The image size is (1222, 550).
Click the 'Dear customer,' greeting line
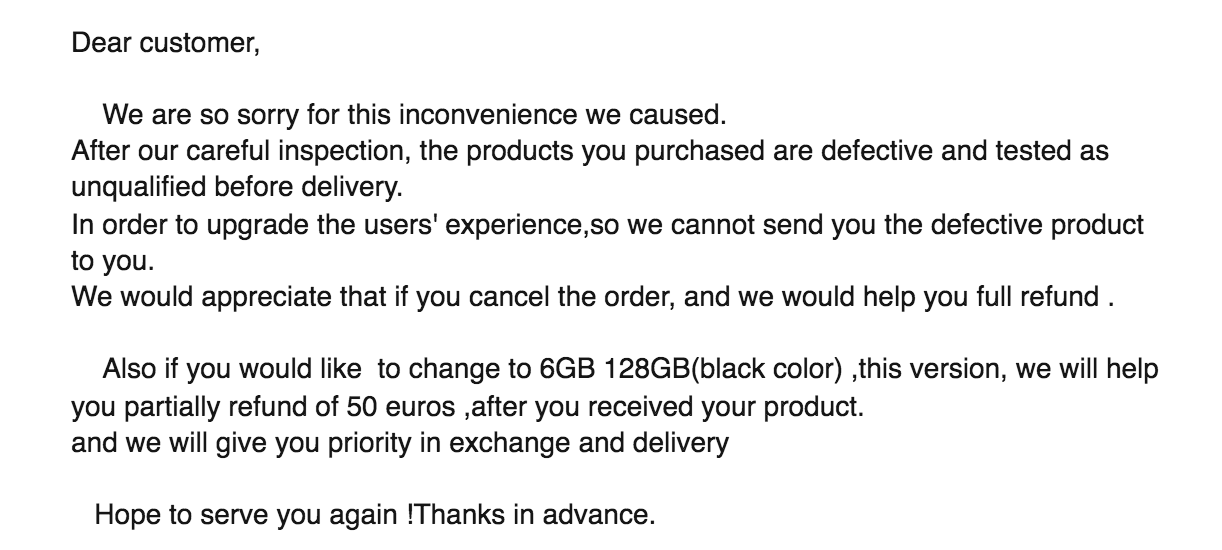[165, 45]
